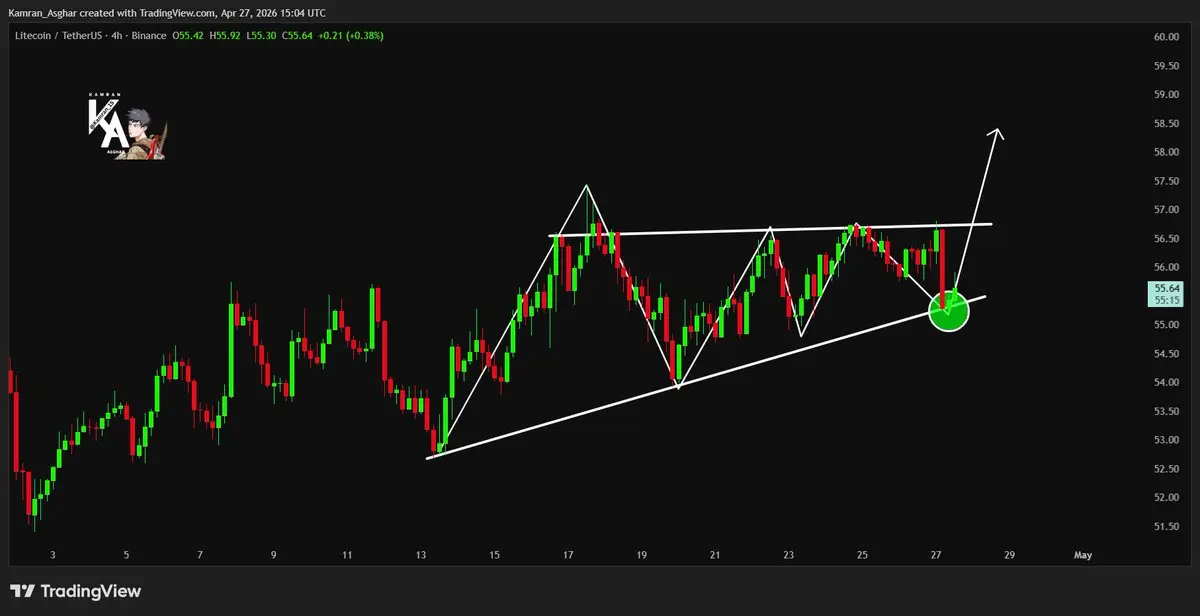Click the close value C55.64

(299, 35)
